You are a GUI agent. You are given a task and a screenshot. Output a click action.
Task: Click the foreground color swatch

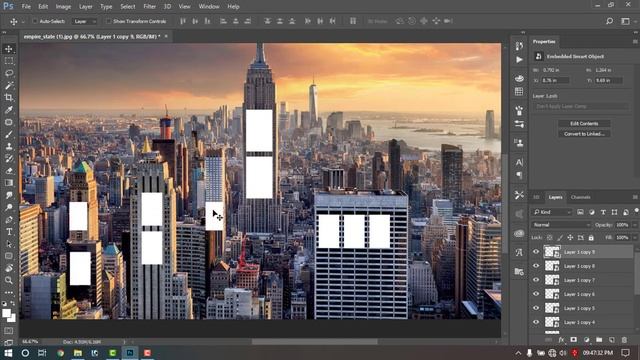6,313
